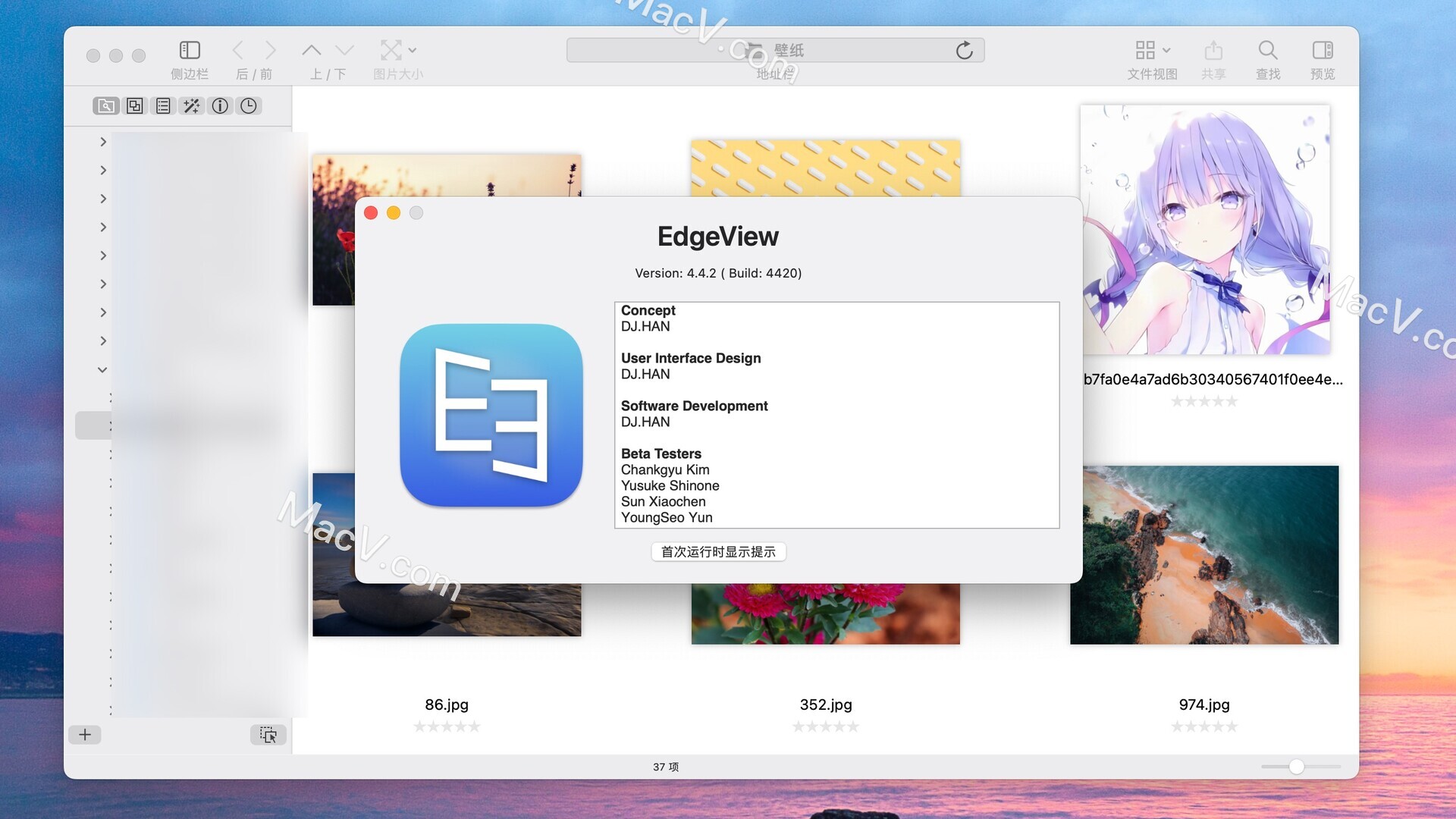
Task: Go back with the left arrow (后)
Action: tap(238, 50)
